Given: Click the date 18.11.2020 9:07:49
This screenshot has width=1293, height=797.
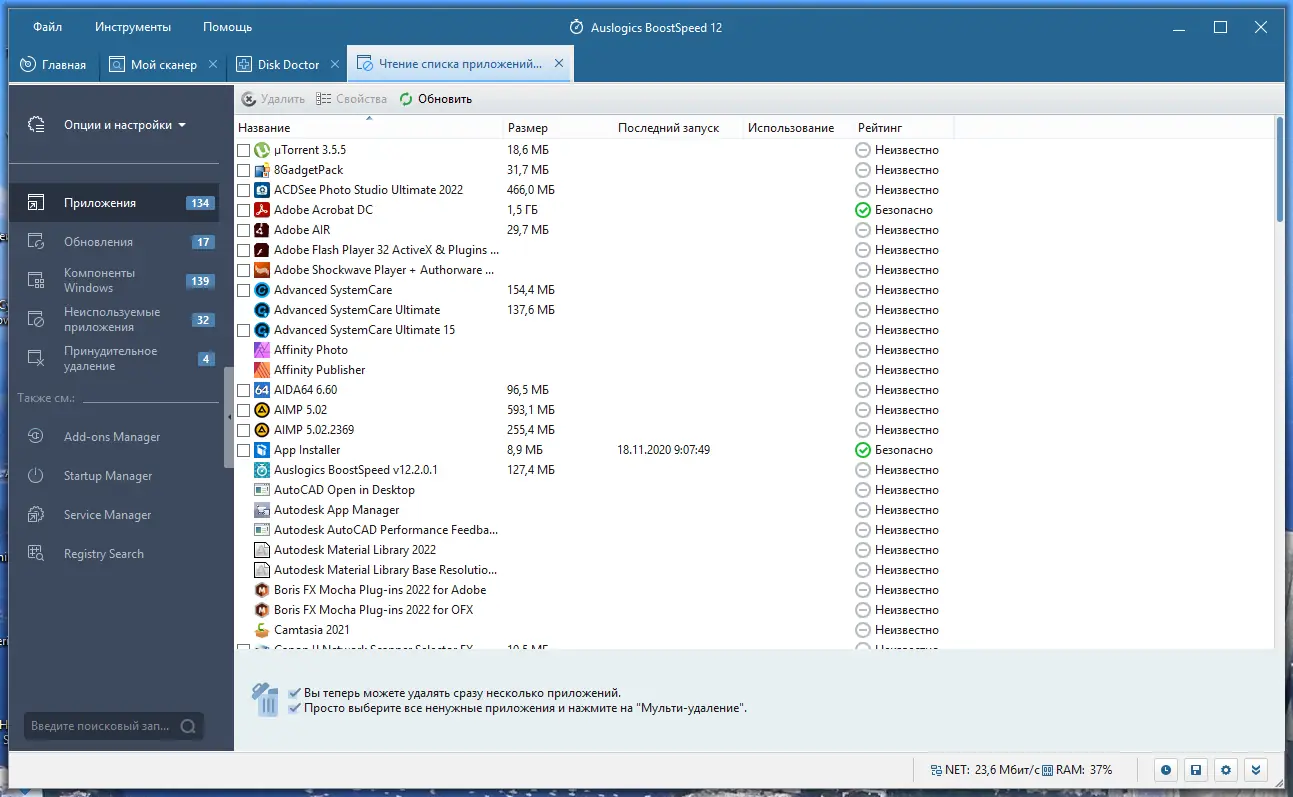Looking at the screenshot, I should coord(664,450).
